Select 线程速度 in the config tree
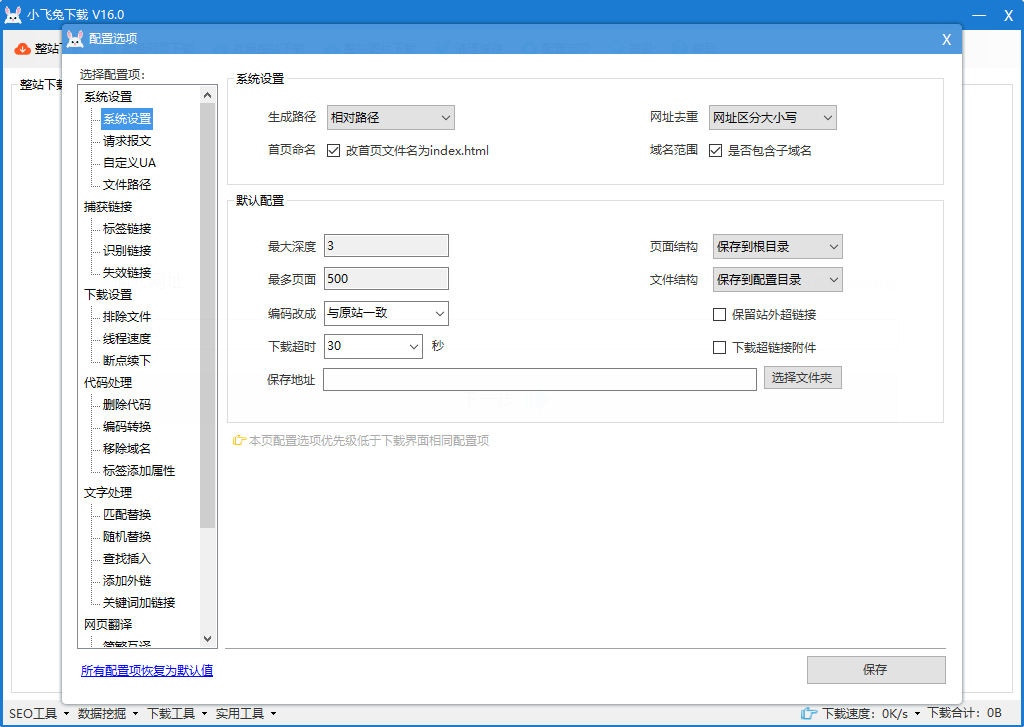This screenshot has width=1024, height=727. tap(127, 339)
